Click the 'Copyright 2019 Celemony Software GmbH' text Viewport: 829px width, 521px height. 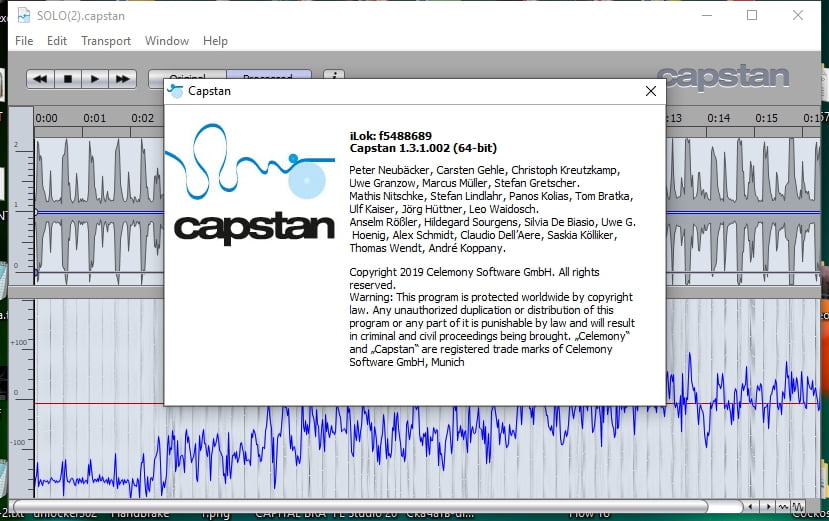click(450, 272)
